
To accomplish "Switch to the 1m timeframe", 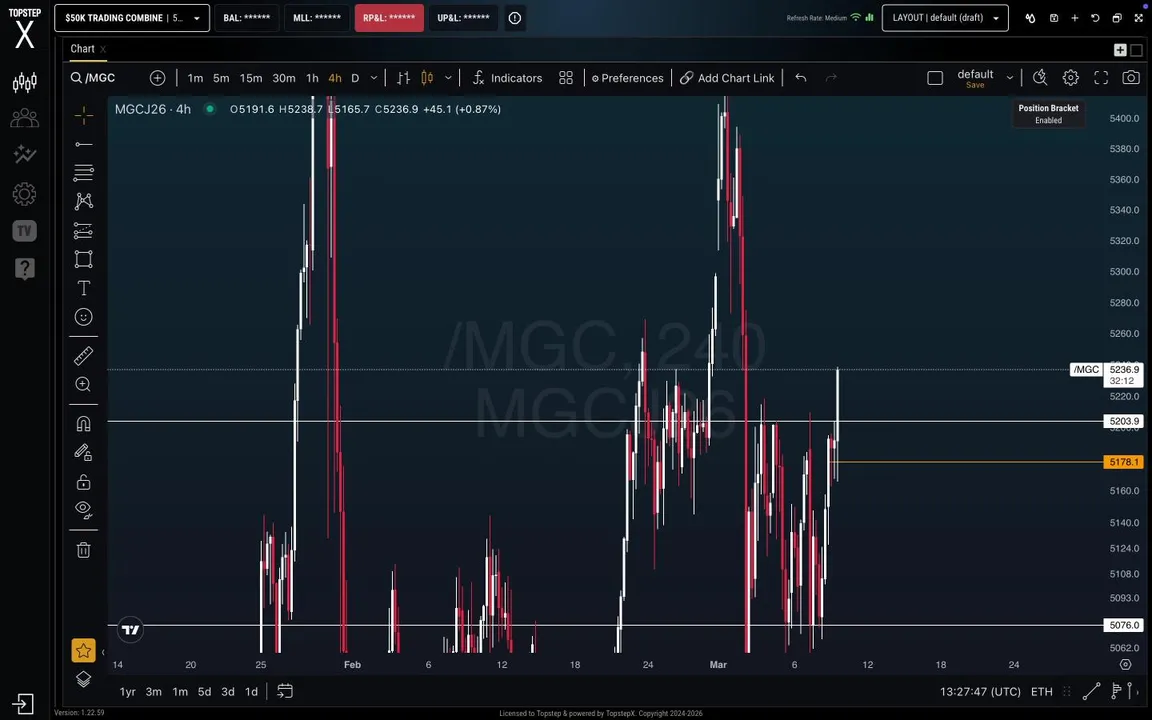I will [x=195, y=78].
